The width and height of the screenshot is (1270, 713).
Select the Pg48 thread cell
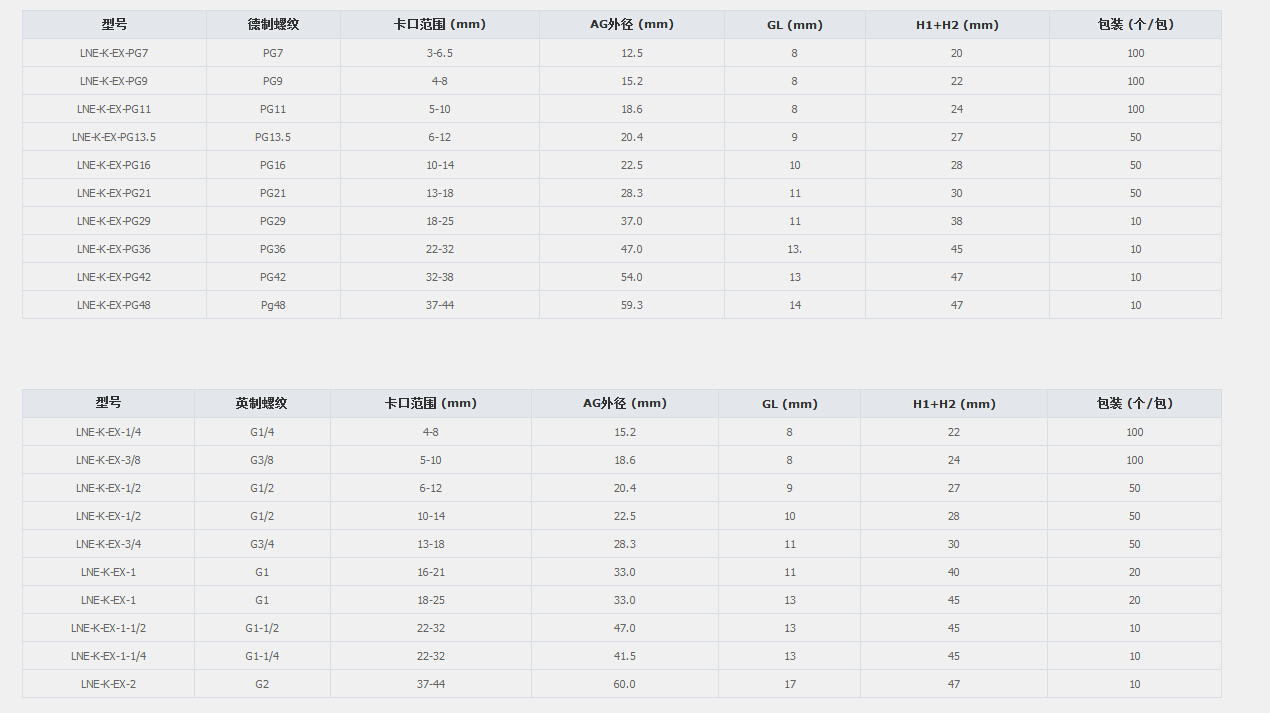pyautogui.click(x=273, y=305)
